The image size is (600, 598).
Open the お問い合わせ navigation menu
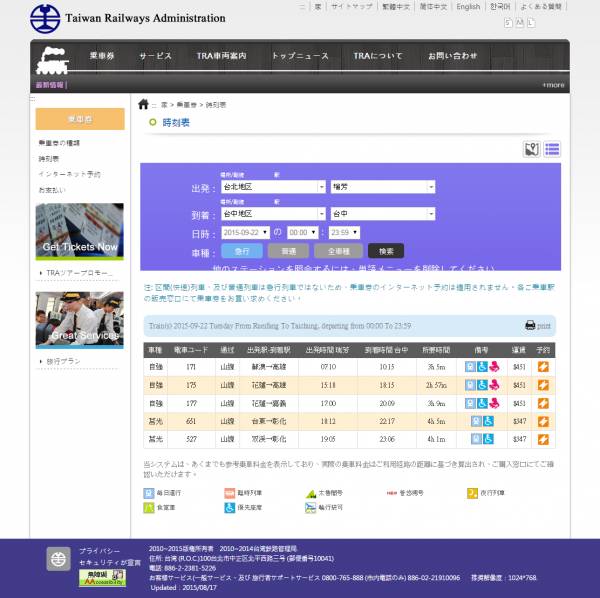pos(453,56)
